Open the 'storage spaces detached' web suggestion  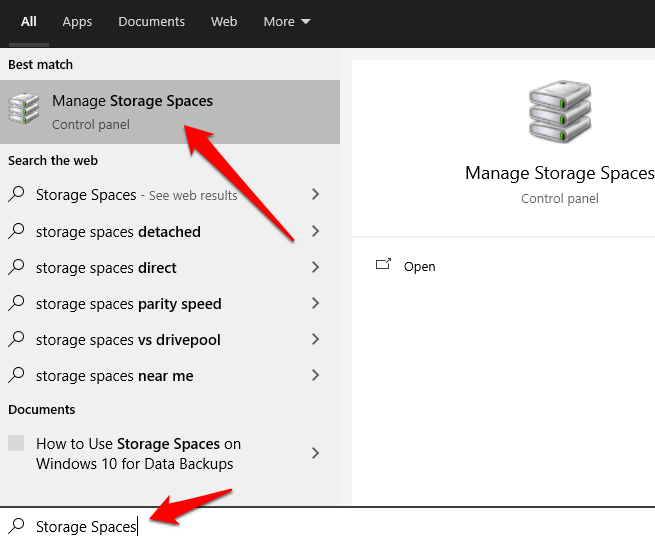[118, 232]
